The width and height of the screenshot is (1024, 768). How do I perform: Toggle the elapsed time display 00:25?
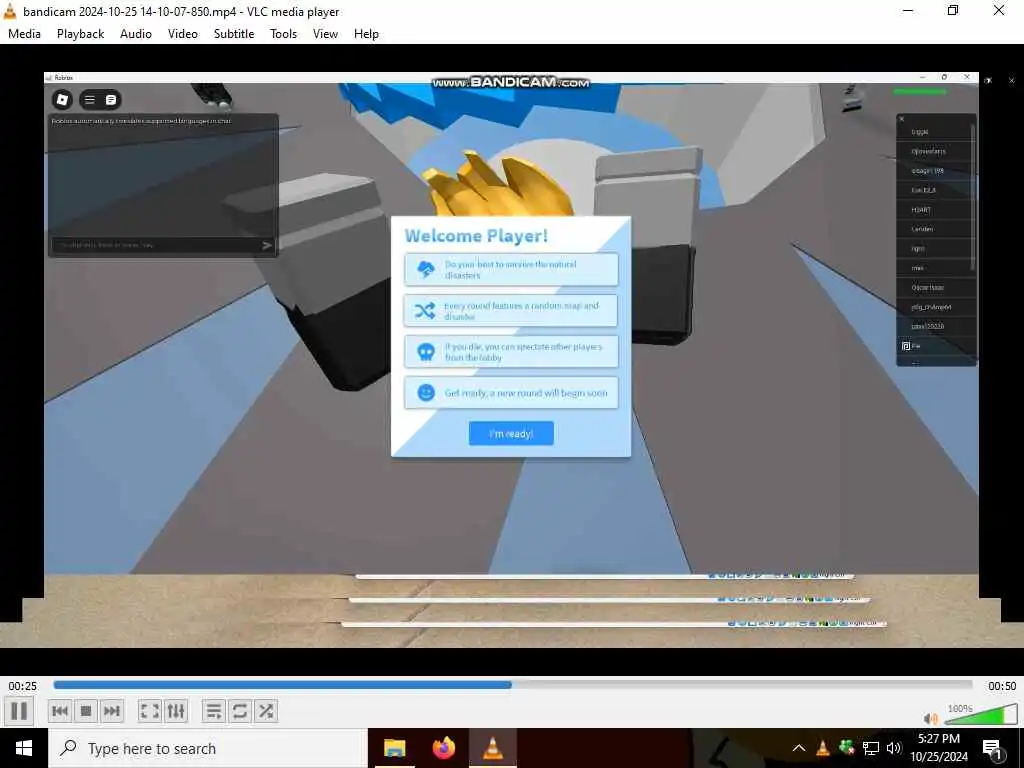(23, 686)
